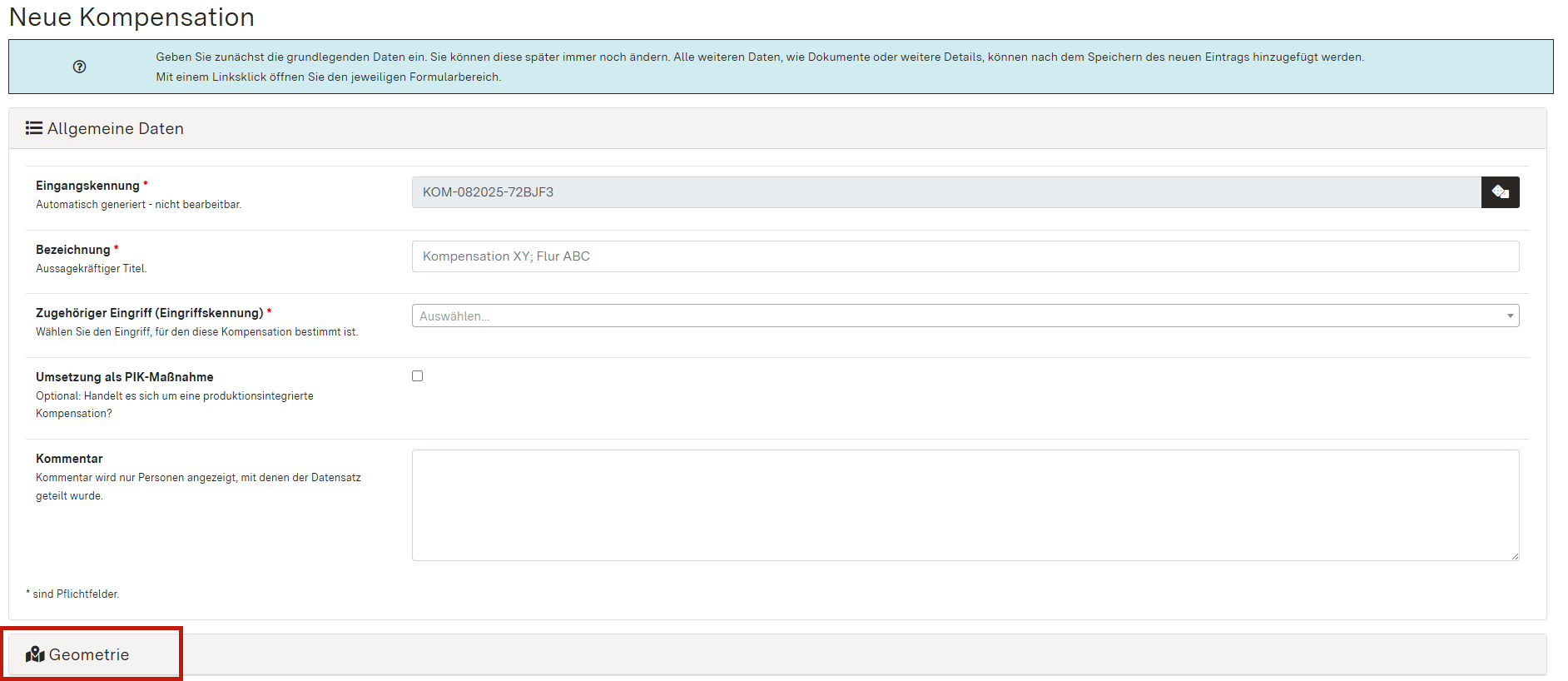
Task: Click the small arrow on the Eingriff select box
Action: (x=1510, y=316)
